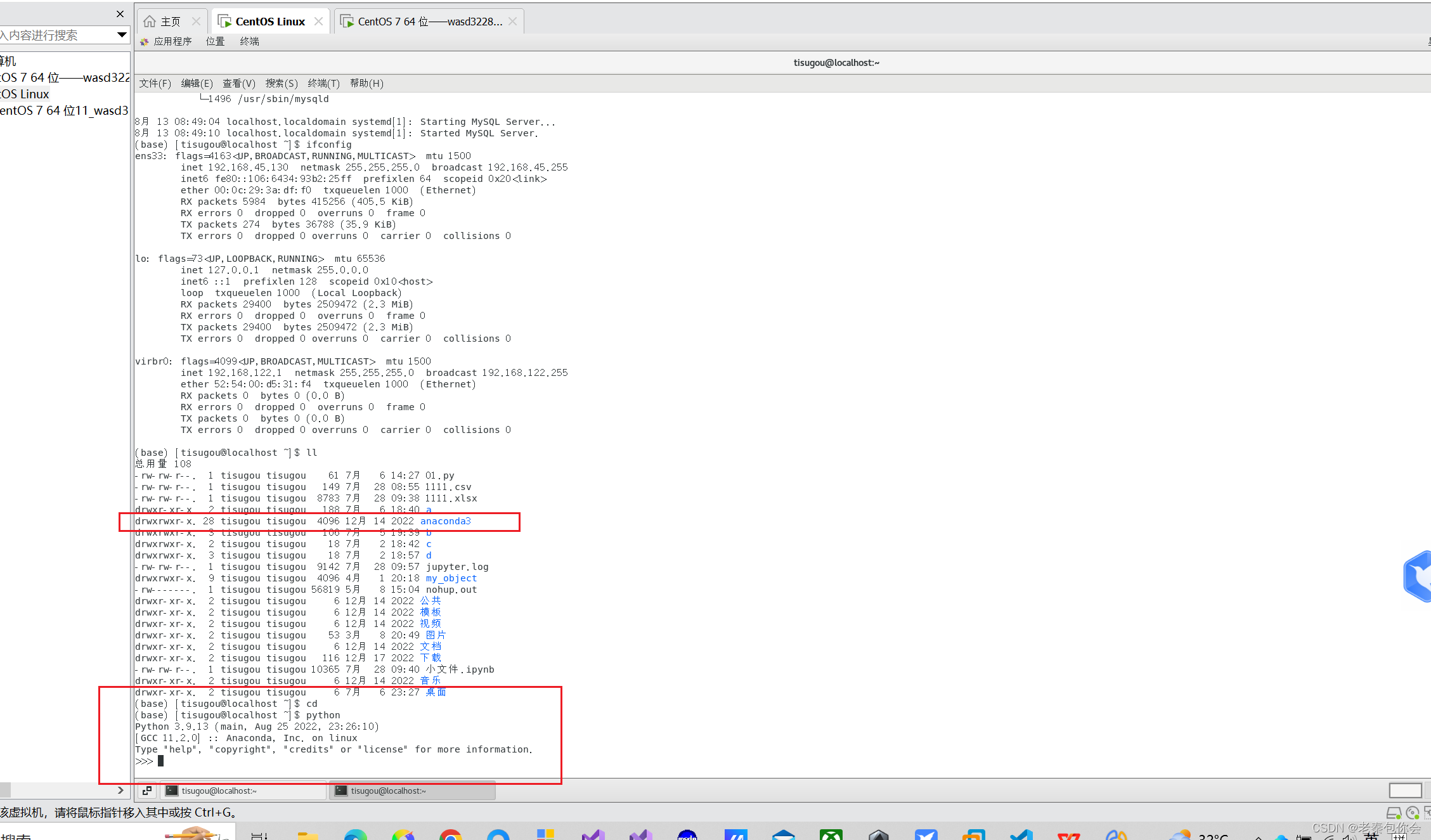Screen dimensions: 1431x840
Task: Click the GNOME workspace switcher box
Action: [1405, 791]
